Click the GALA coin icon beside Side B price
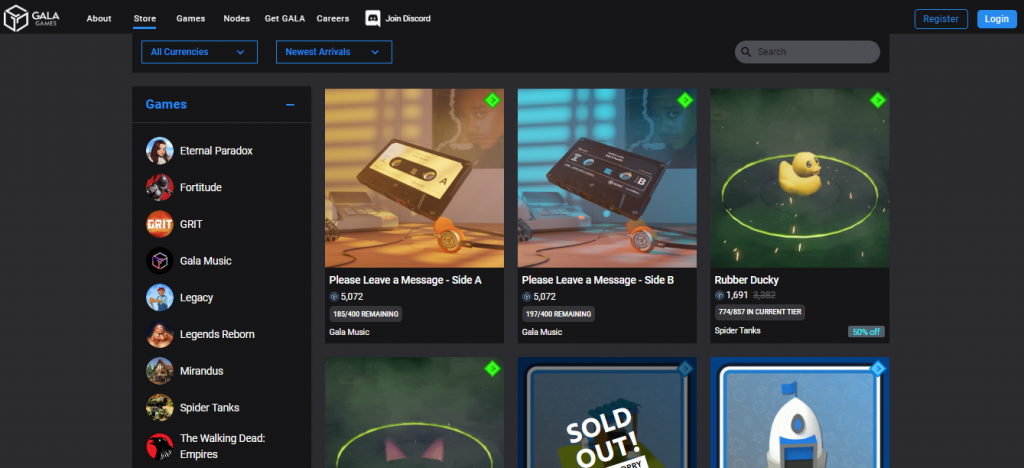Viewport: 1024px width, 468px height. [526, 296]
